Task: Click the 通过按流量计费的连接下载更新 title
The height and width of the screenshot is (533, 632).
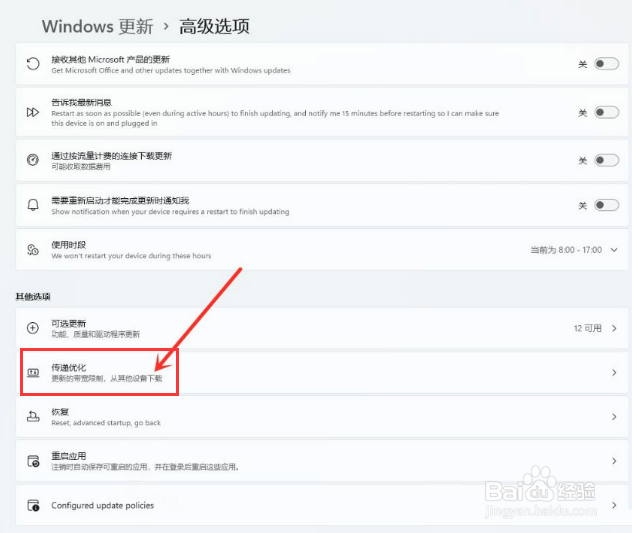Action: click(x=112, y=156)
